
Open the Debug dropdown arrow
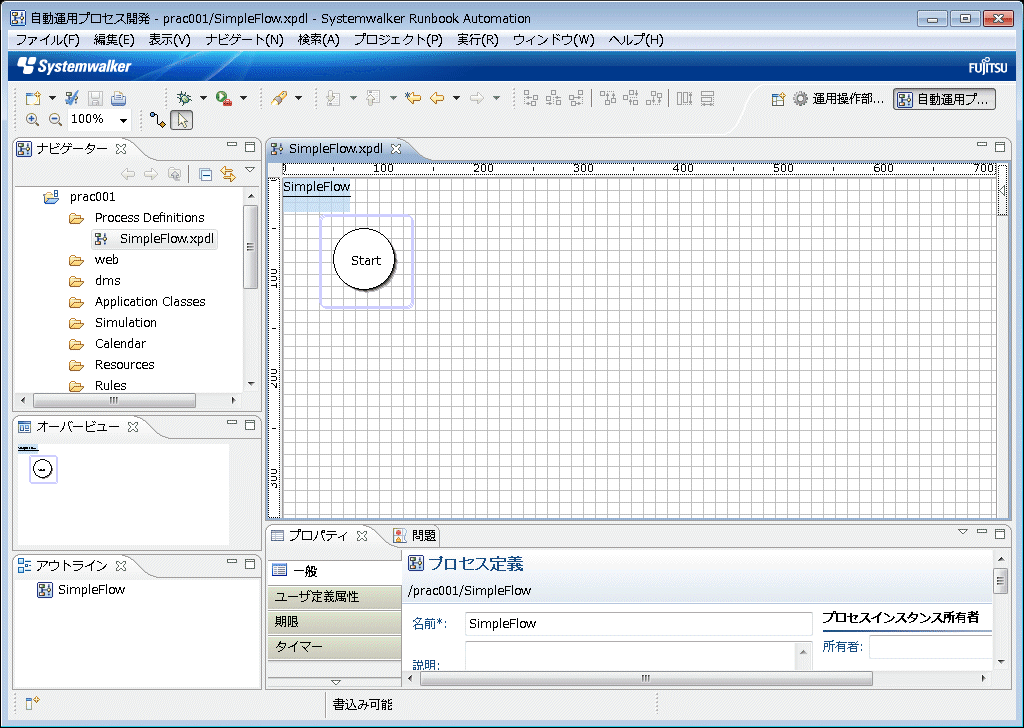point(203,99)
